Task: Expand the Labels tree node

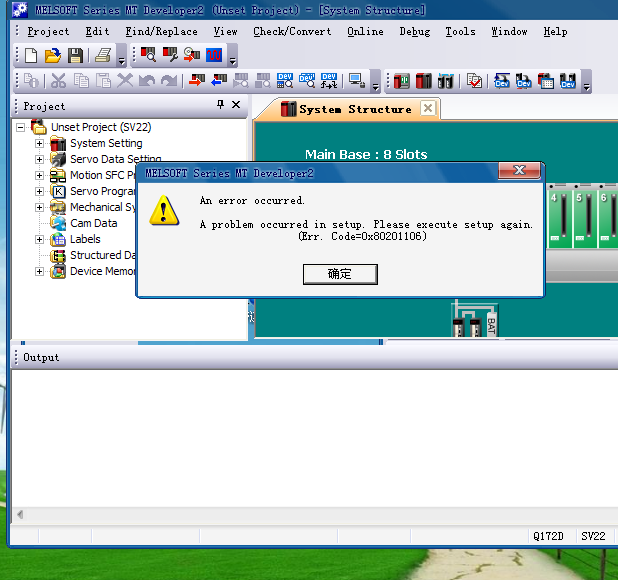Action: pos(40,240)
